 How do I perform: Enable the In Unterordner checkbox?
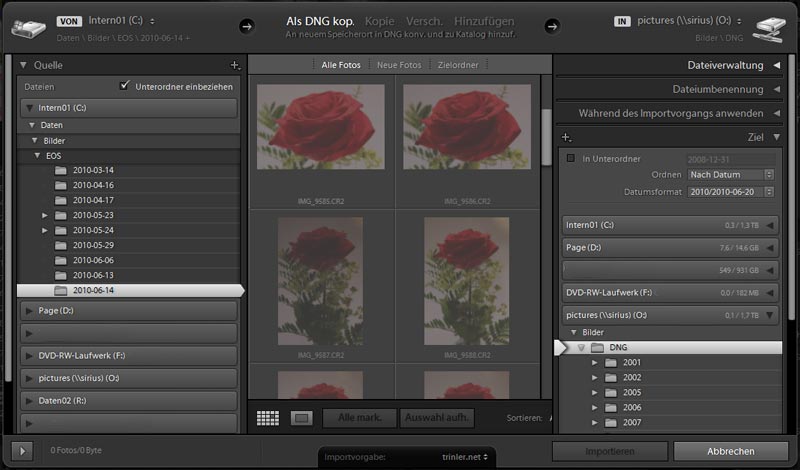(x=570, y=158)
